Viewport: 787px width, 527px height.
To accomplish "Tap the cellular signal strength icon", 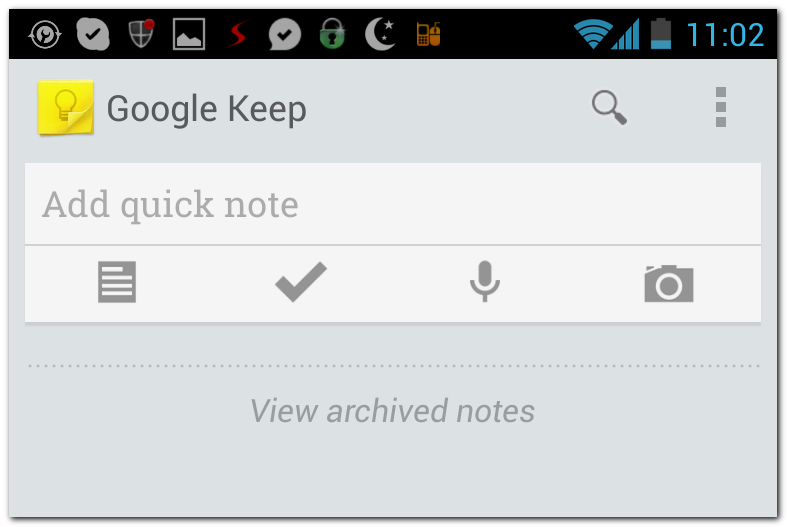I will pos(626,34).
